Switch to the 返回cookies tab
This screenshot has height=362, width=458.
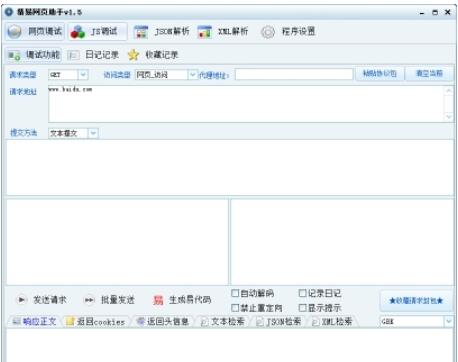[96, 322]
